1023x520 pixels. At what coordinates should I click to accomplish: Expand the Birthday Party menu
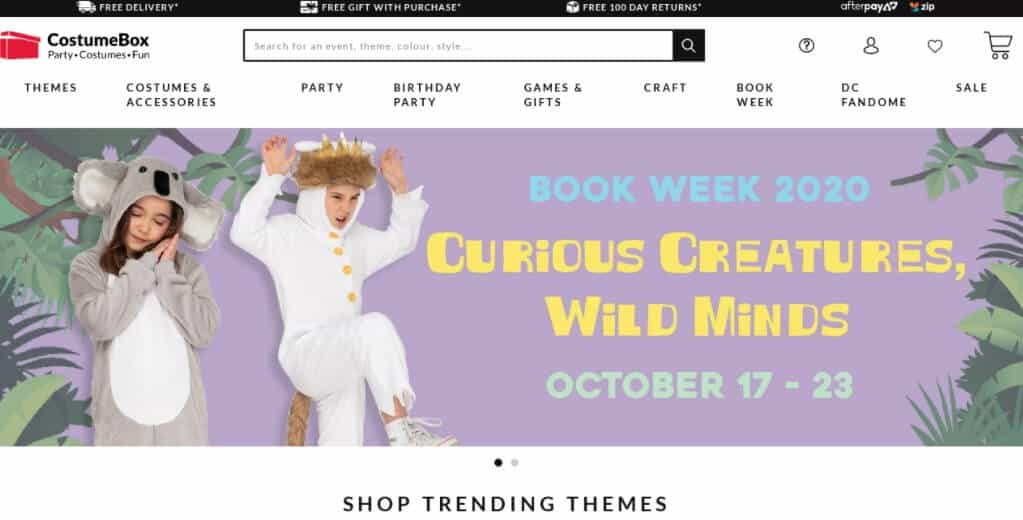[427, 95]
